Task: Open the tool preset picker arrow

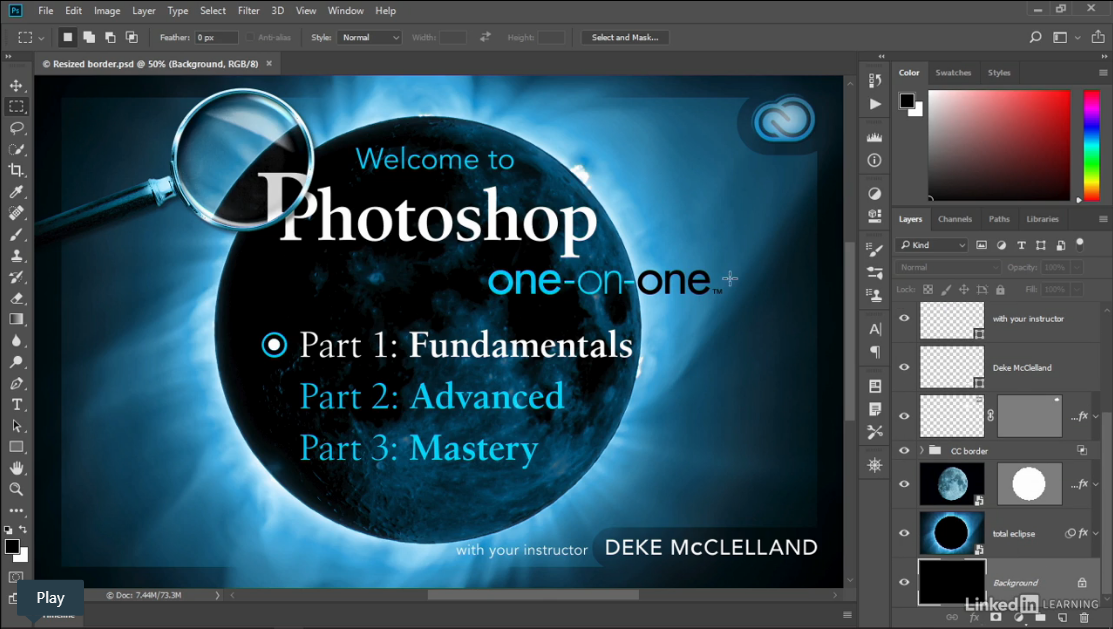Action: coord(41,38)
